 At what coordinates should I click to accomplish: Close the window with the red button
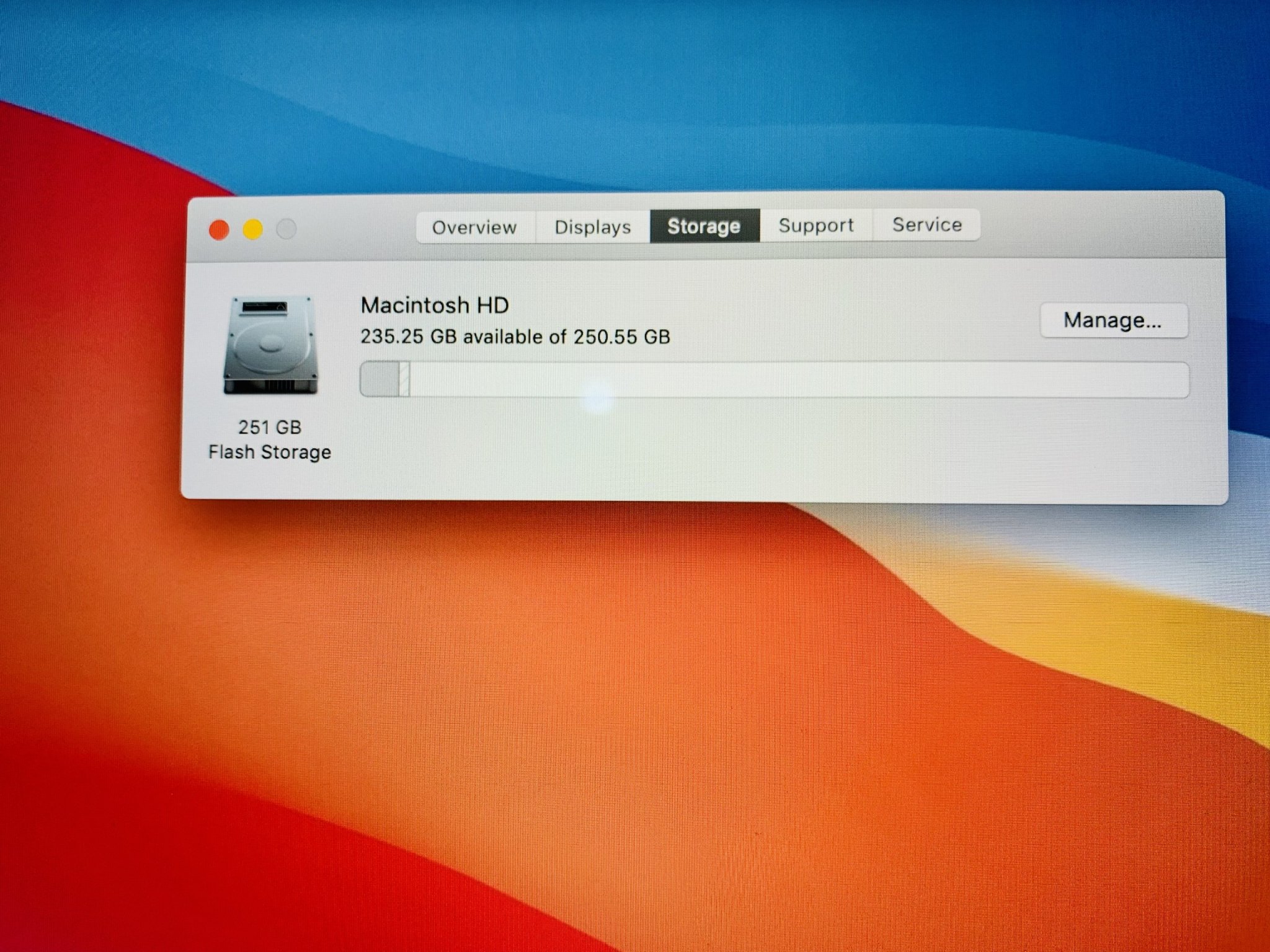click(219, 230)
